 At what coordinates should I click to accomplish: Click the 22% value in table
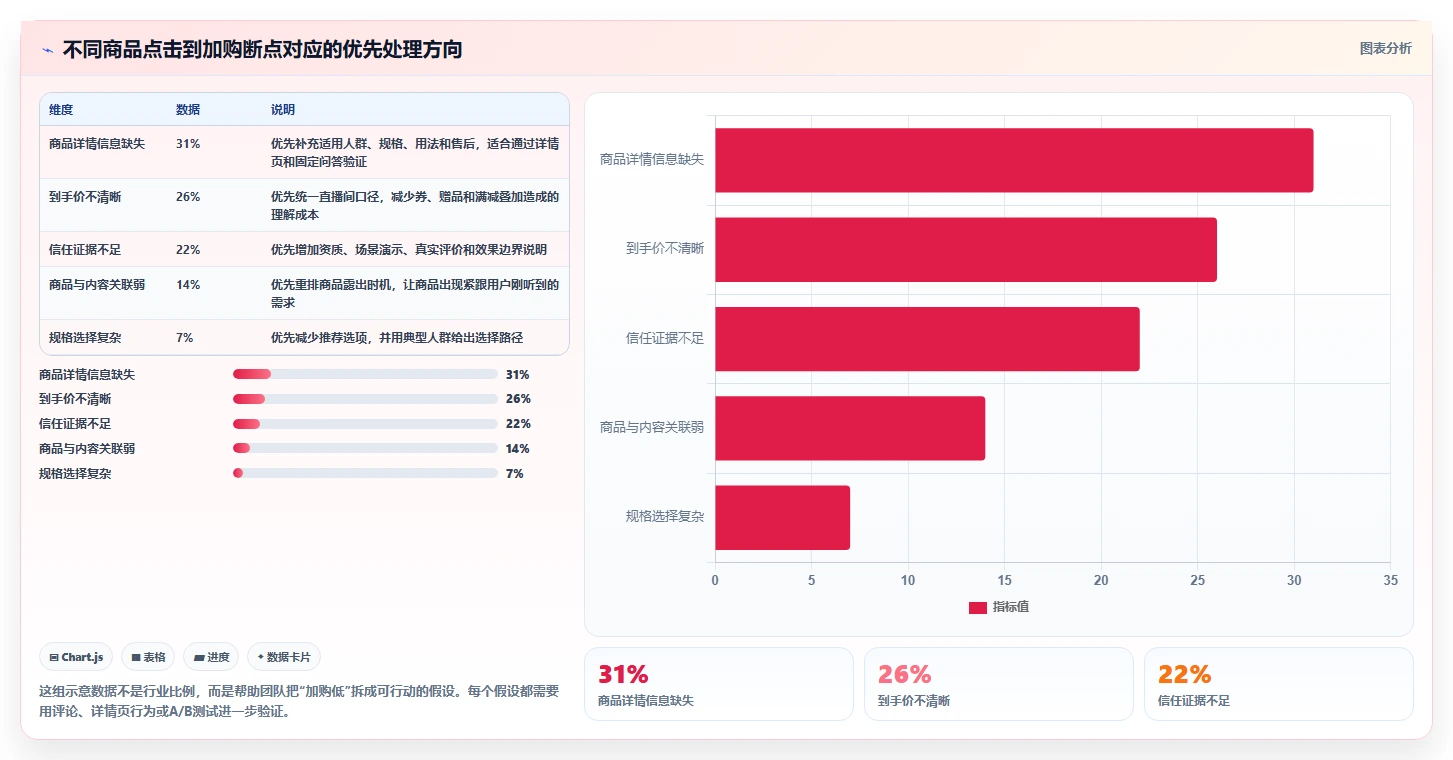tap(188, 250)
